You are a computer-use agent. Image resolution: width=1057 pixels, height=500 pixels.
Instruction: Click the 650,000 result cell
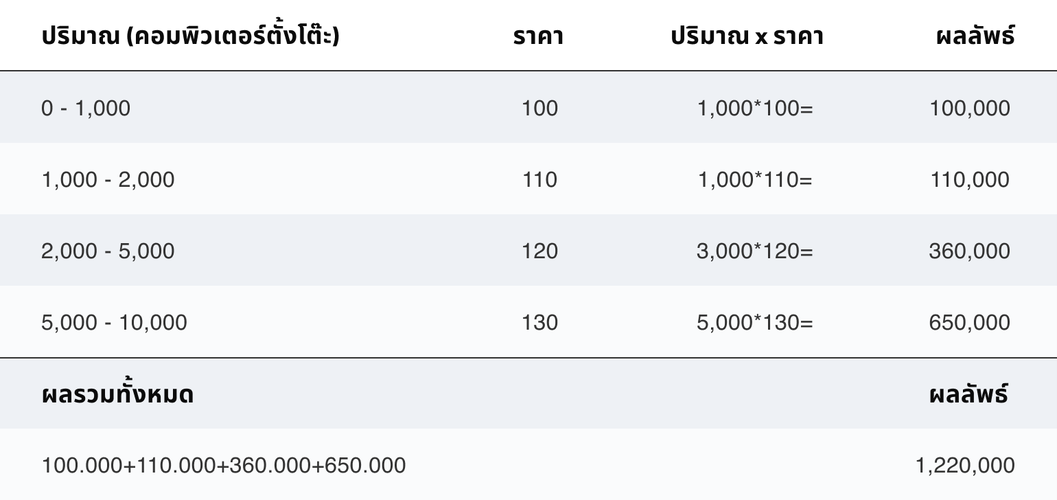coord(970,323)
